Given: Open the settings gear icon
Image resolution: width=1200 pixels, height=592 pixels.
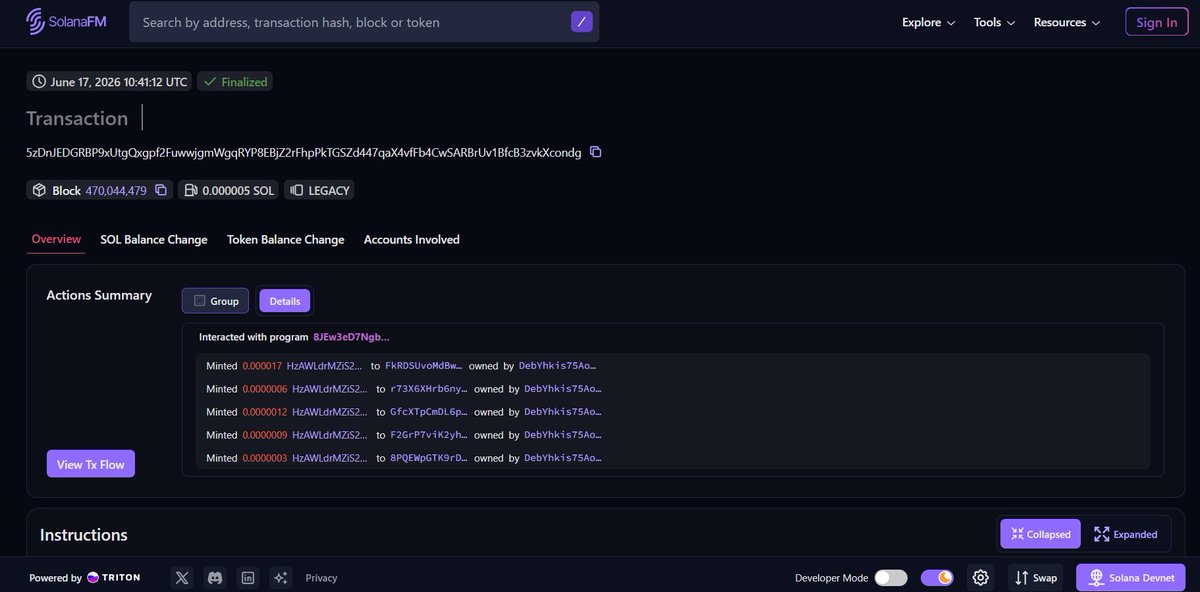Looking at the screenshot, I should 981,578.
